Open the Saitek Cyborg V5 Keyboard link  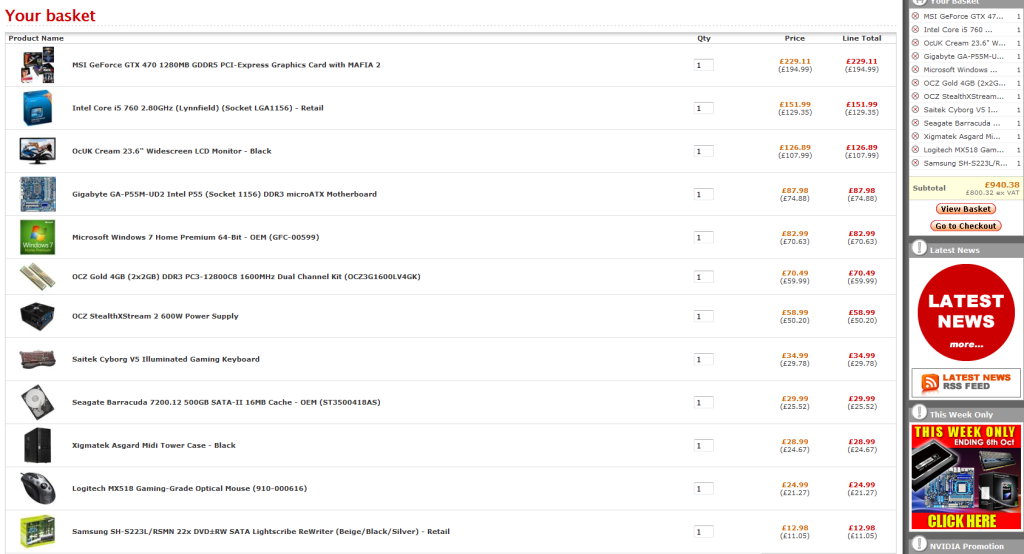tap(165, 359)
